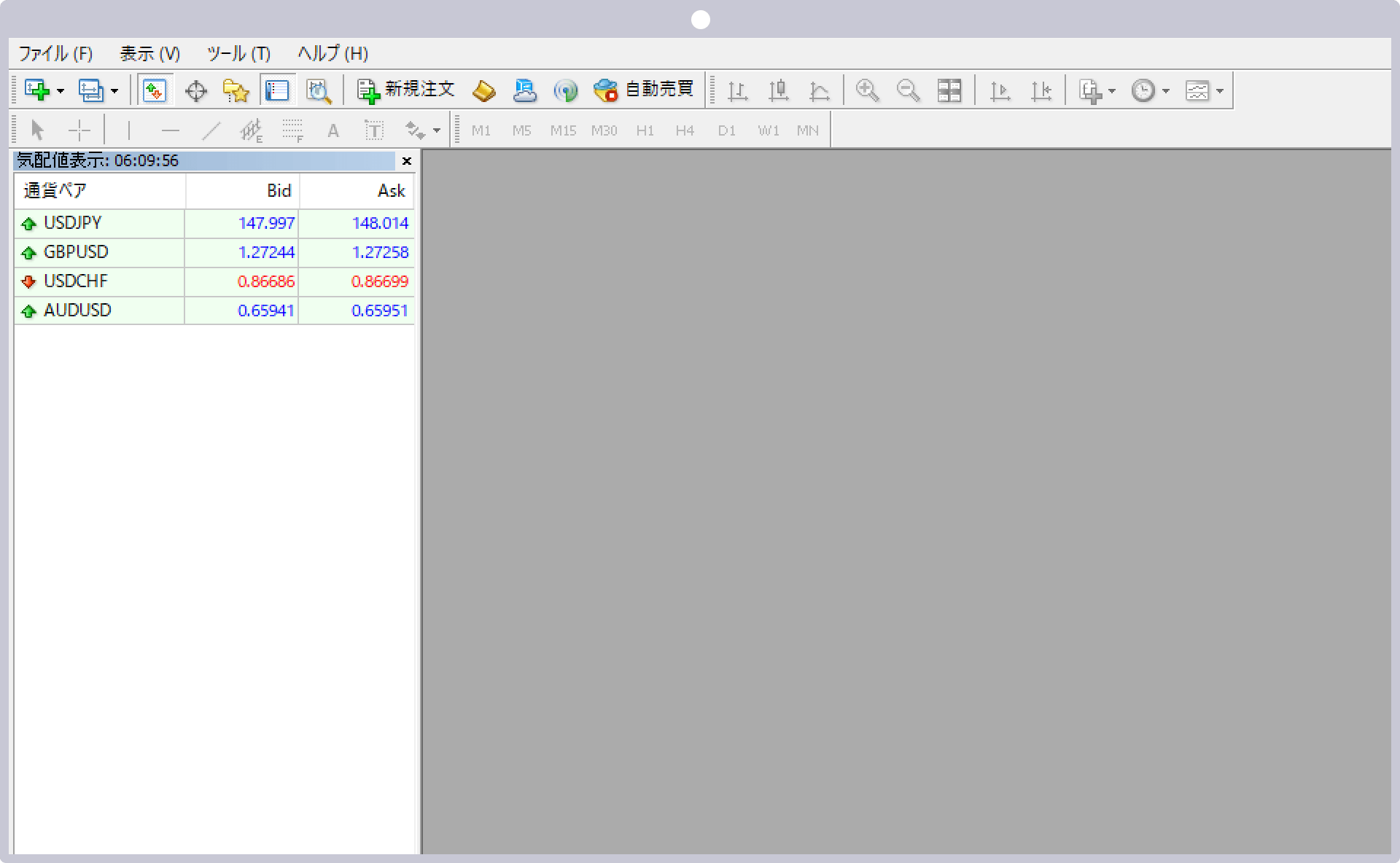This screenshot has width=1400, height=863.
Task: Select the MN timeframe
Action: click(x=807, y=130)
